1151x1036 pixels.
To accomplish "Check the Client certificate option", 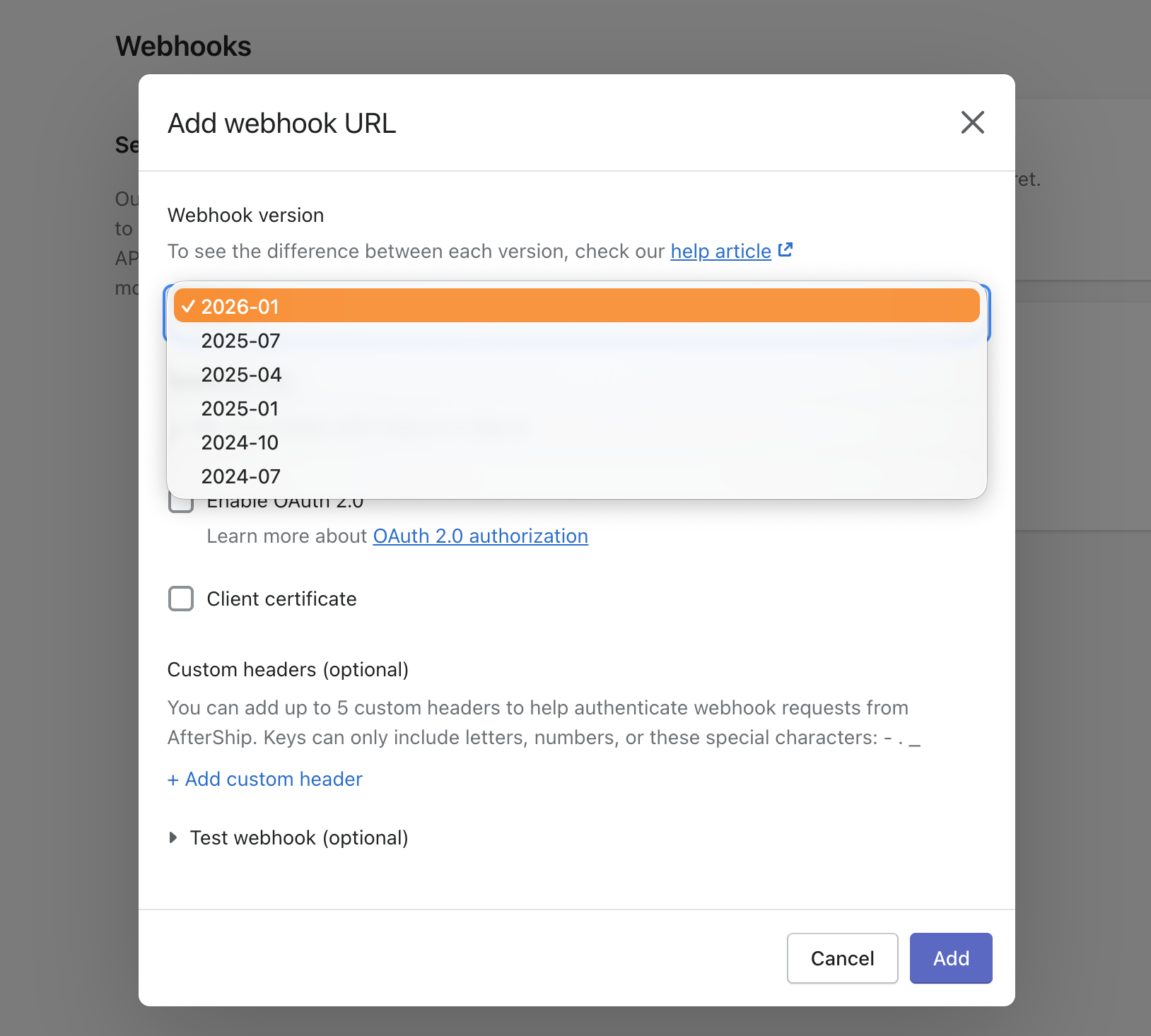I will [181, 599].
